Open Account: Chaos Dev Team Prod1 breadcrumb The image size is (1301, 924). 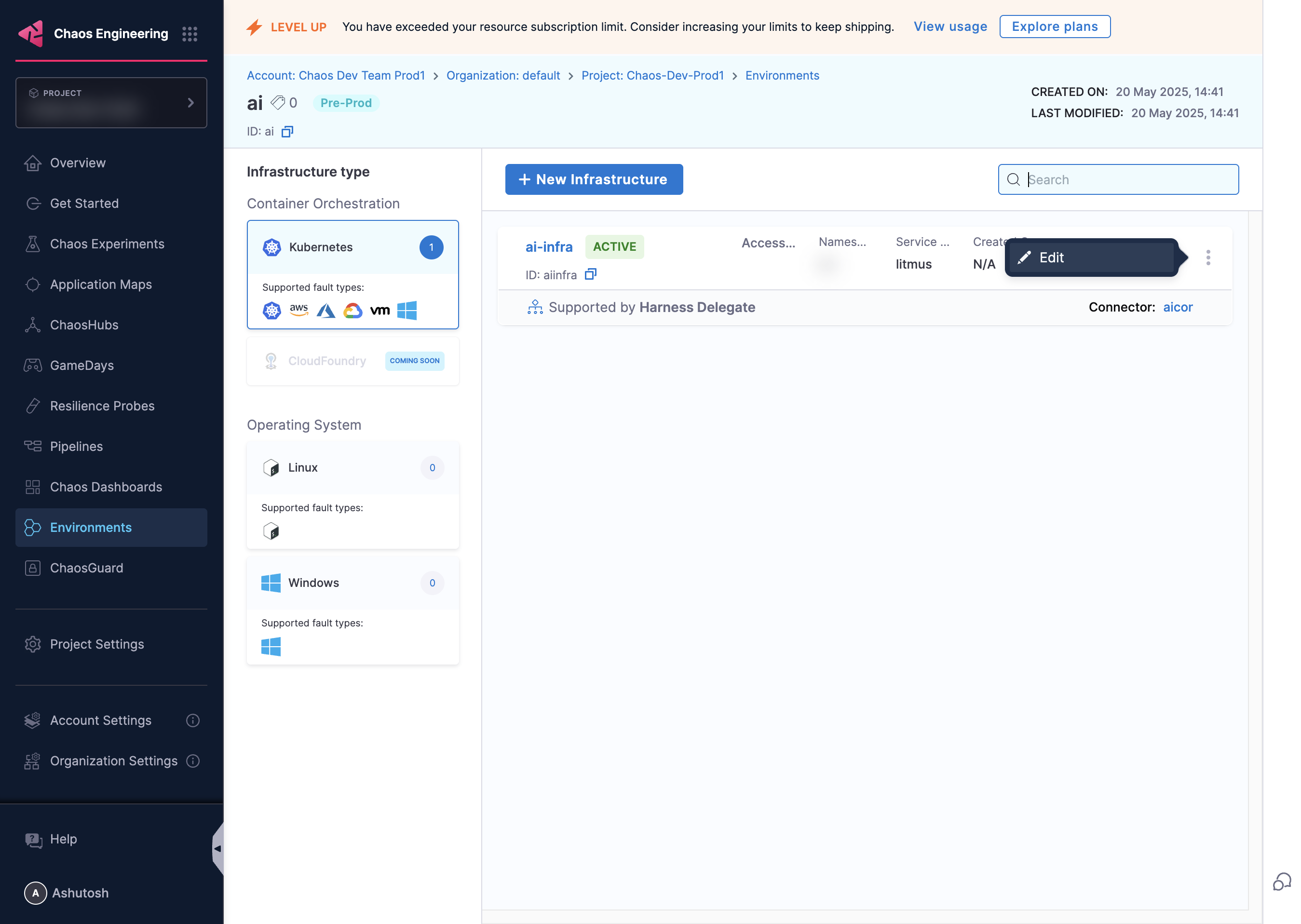336,76
